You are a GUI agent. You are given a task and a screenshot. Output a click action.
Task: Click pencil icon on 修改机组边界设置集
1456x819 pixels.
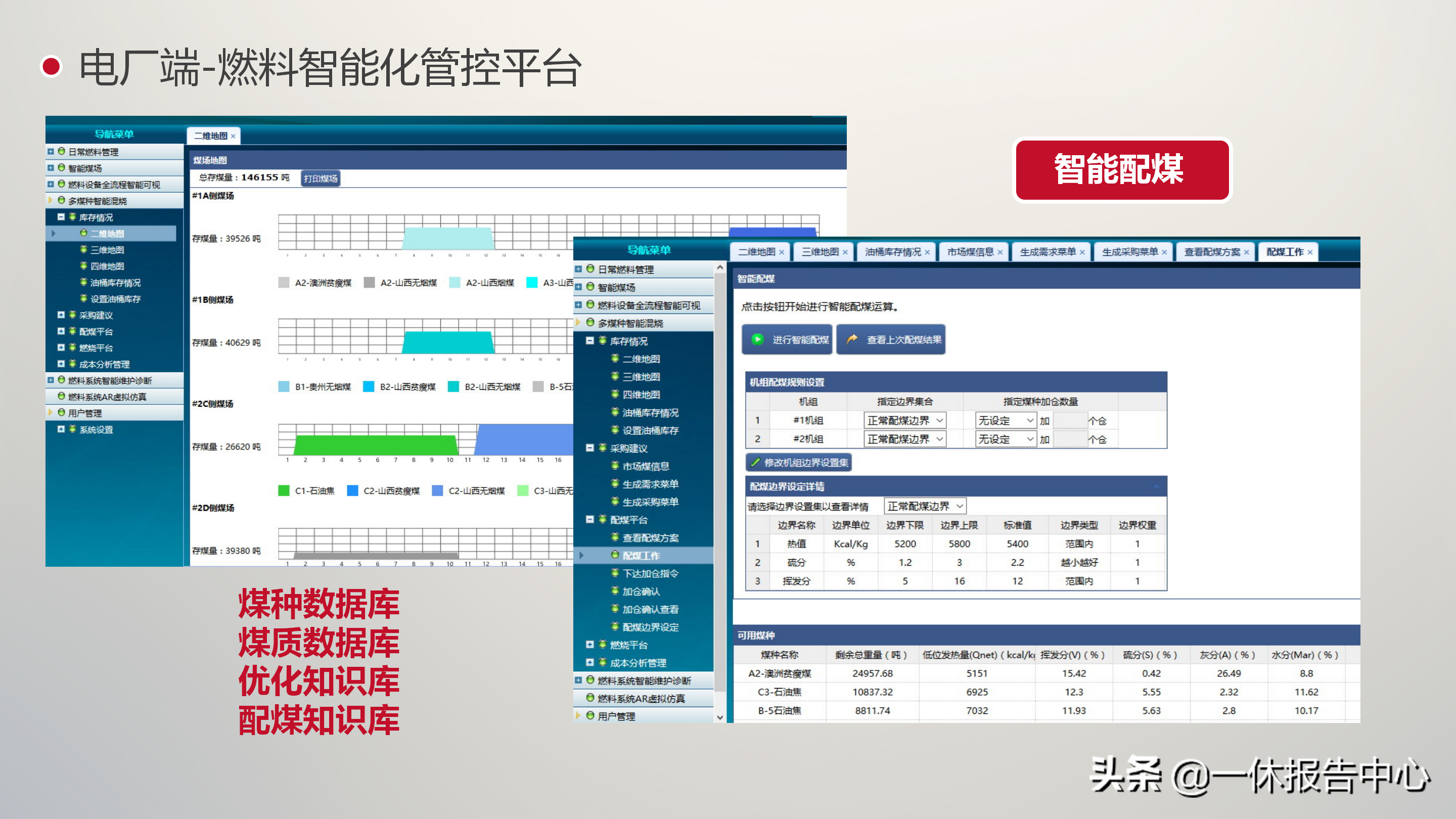755,463
